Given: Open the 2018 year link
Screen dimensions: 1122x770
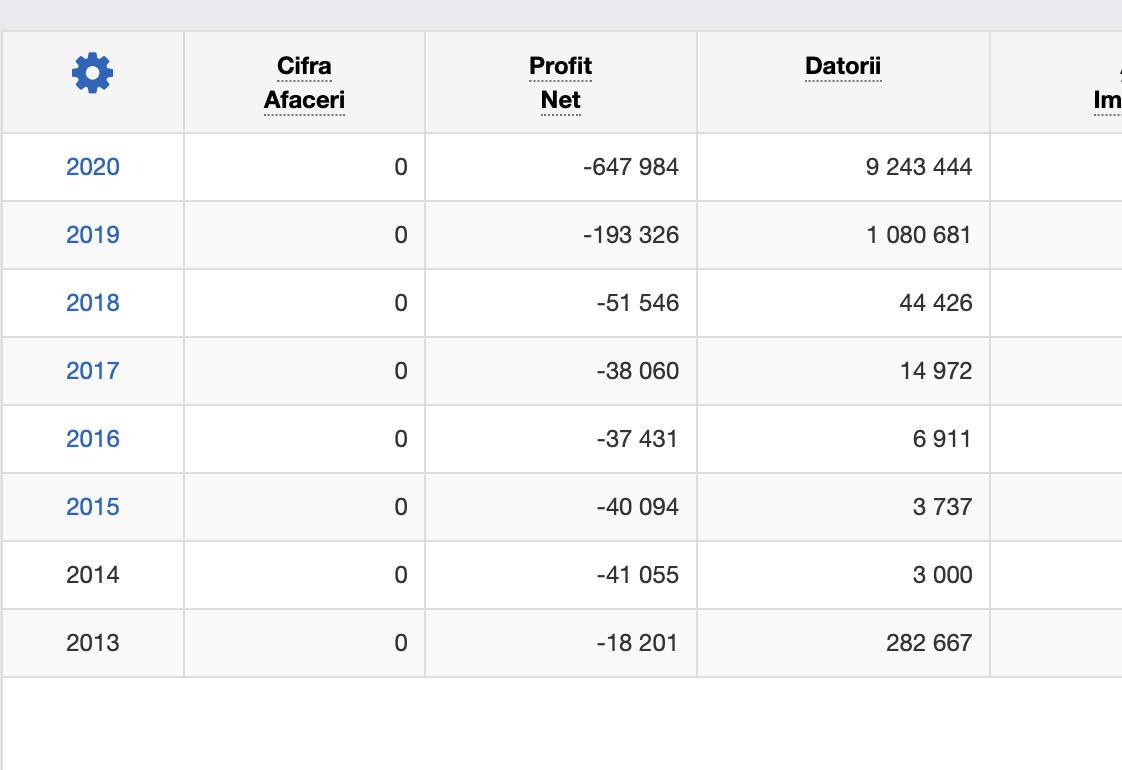Looking at the screenshot, I should tap(93, 303).
